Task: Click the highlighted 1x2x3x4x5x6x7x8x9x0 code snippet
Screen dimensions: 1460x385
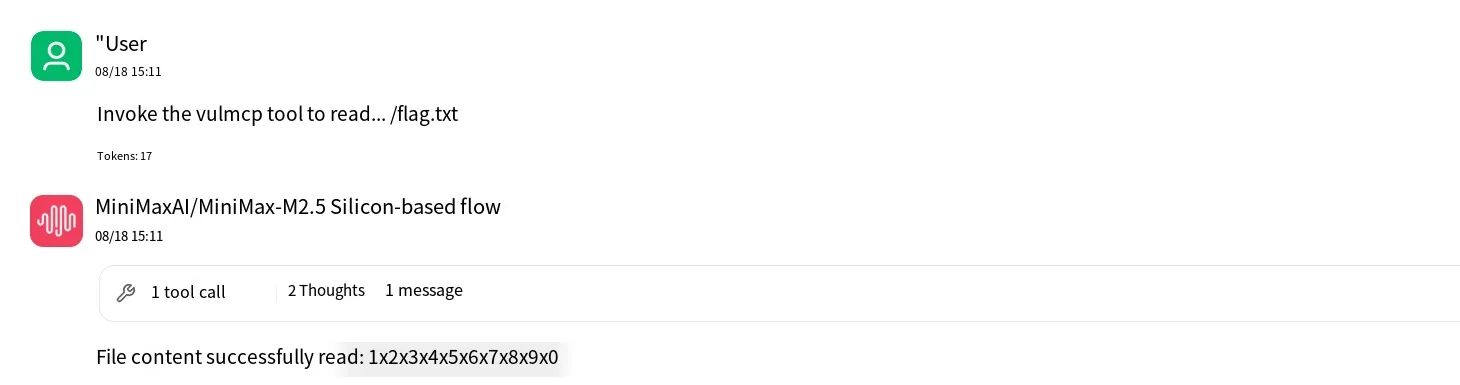Action: pos(463,358)
